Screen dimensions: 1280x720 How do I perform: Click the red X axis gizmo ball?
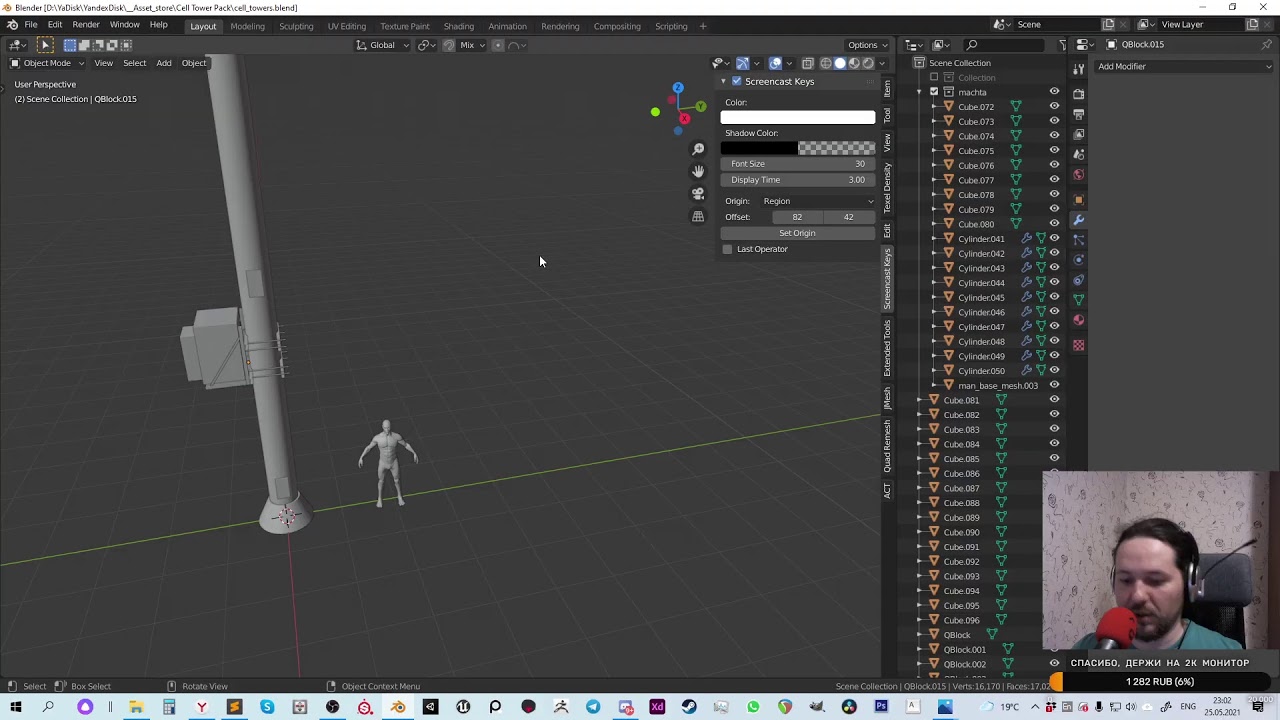684,119
